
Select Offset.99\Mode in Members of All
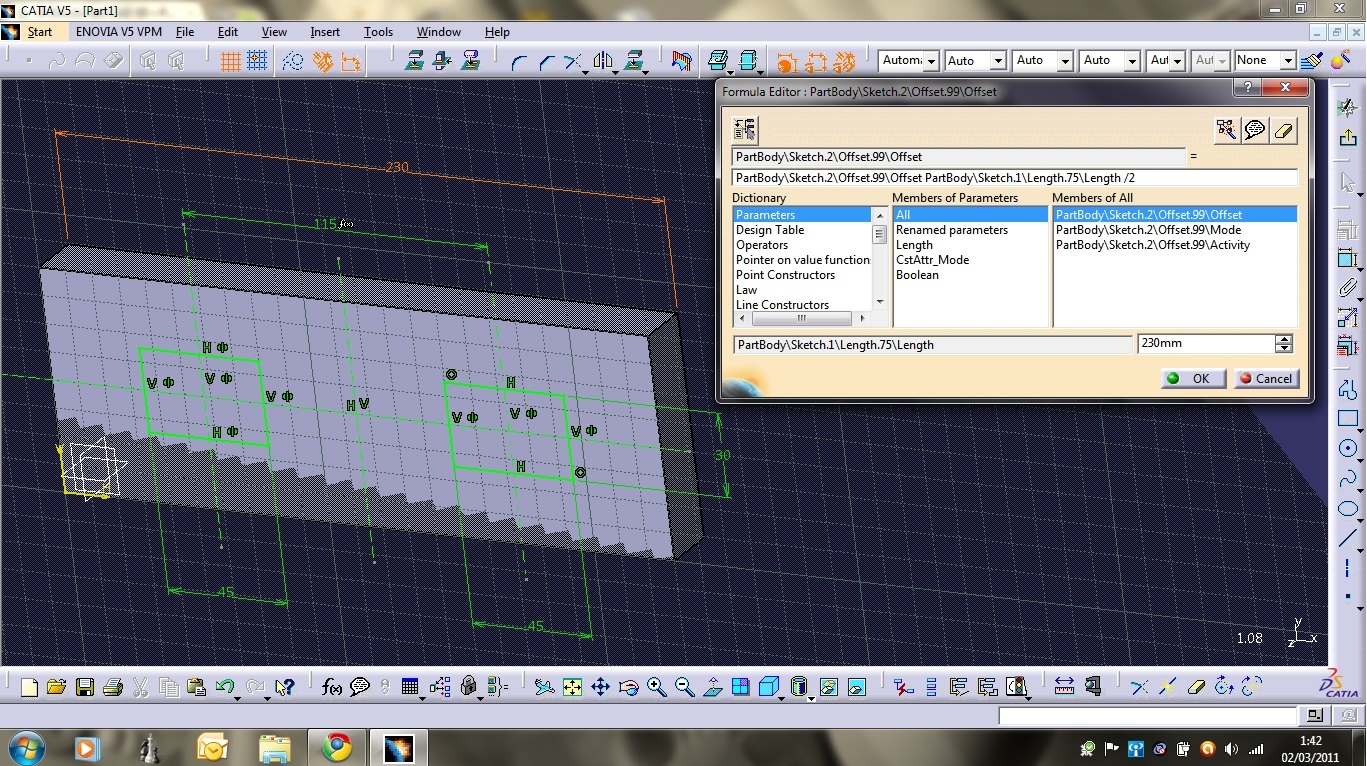[x=1148, y=230]
